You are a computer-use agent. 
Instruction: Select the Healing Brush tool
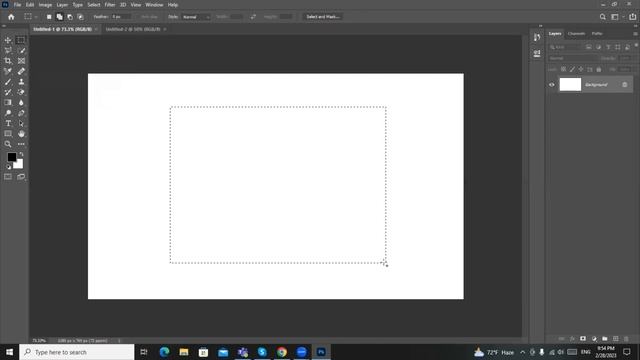(21, 71)
